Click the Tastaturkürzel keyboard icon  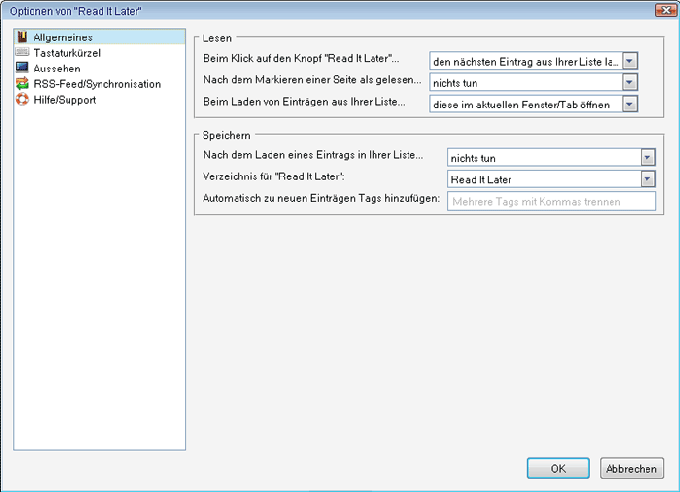22,52
